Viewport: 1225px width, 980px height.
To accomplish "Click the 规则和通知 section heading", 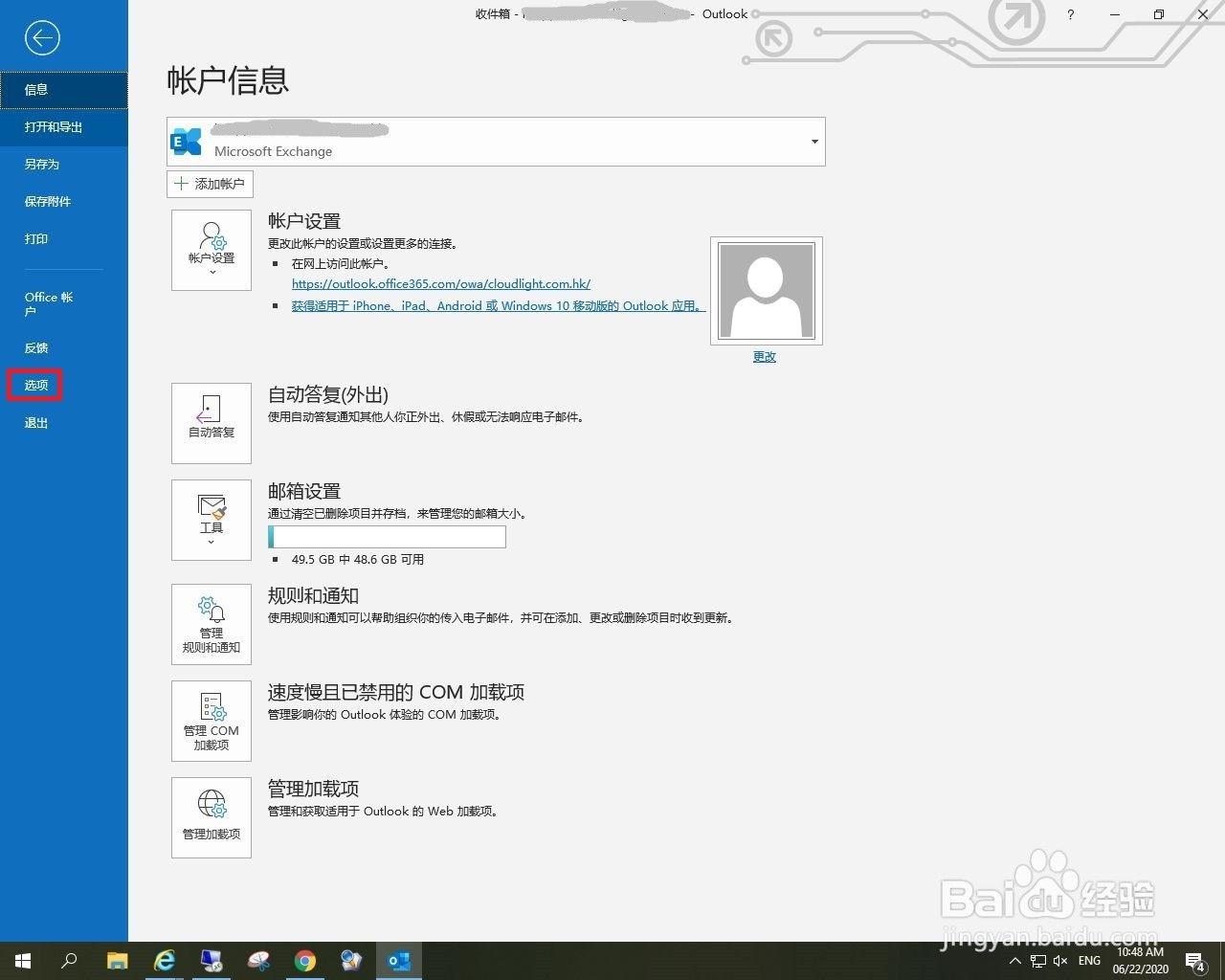I will point(313,596).
